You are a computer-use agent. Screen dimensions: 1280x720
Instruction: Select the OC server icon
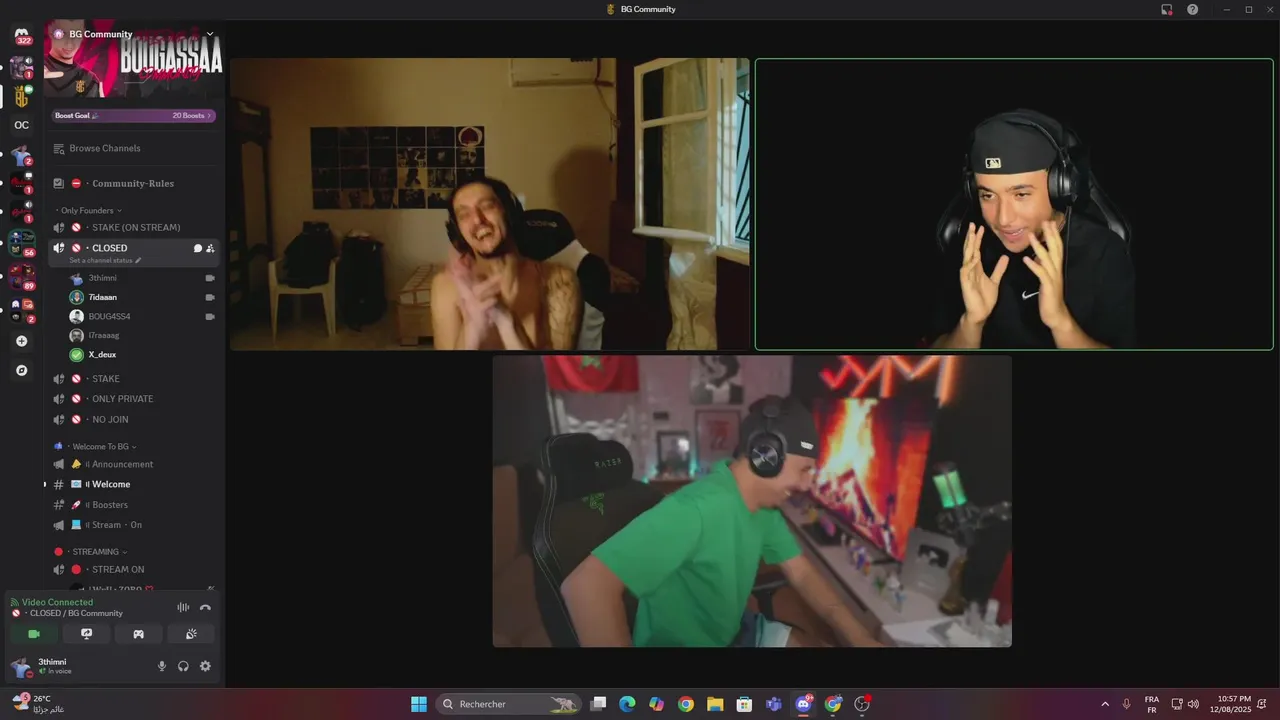click(x=22, y=125)
